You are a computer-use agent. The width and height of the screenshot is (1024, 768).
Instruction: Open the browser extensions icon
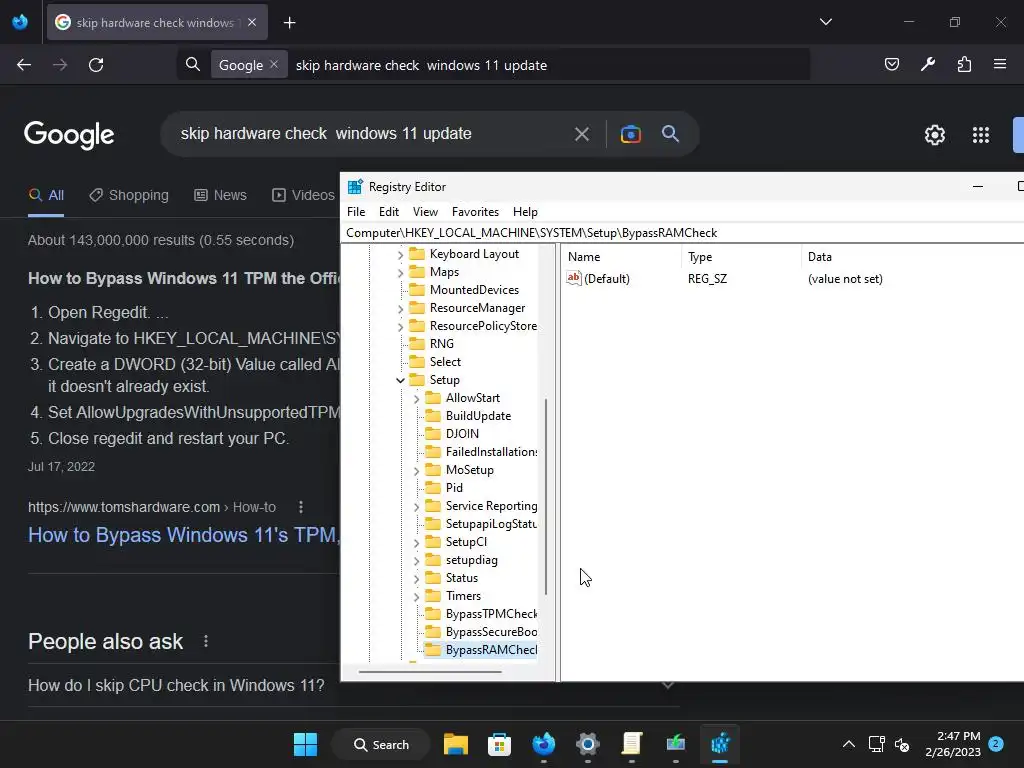pos(964,64)
